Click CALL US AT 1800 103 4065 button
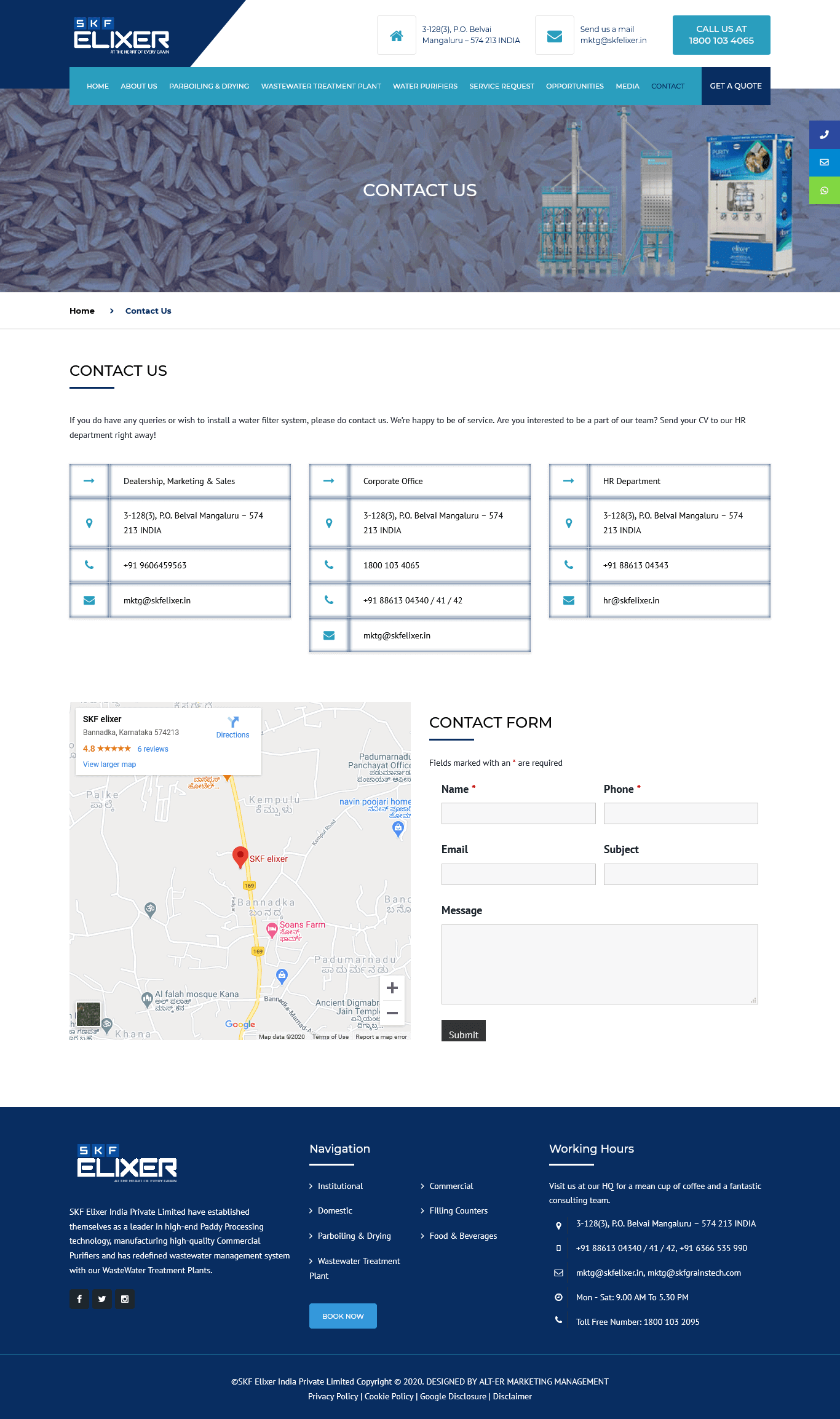The image size is (840, 1419). pyautogui.click(x=721, y=35)
